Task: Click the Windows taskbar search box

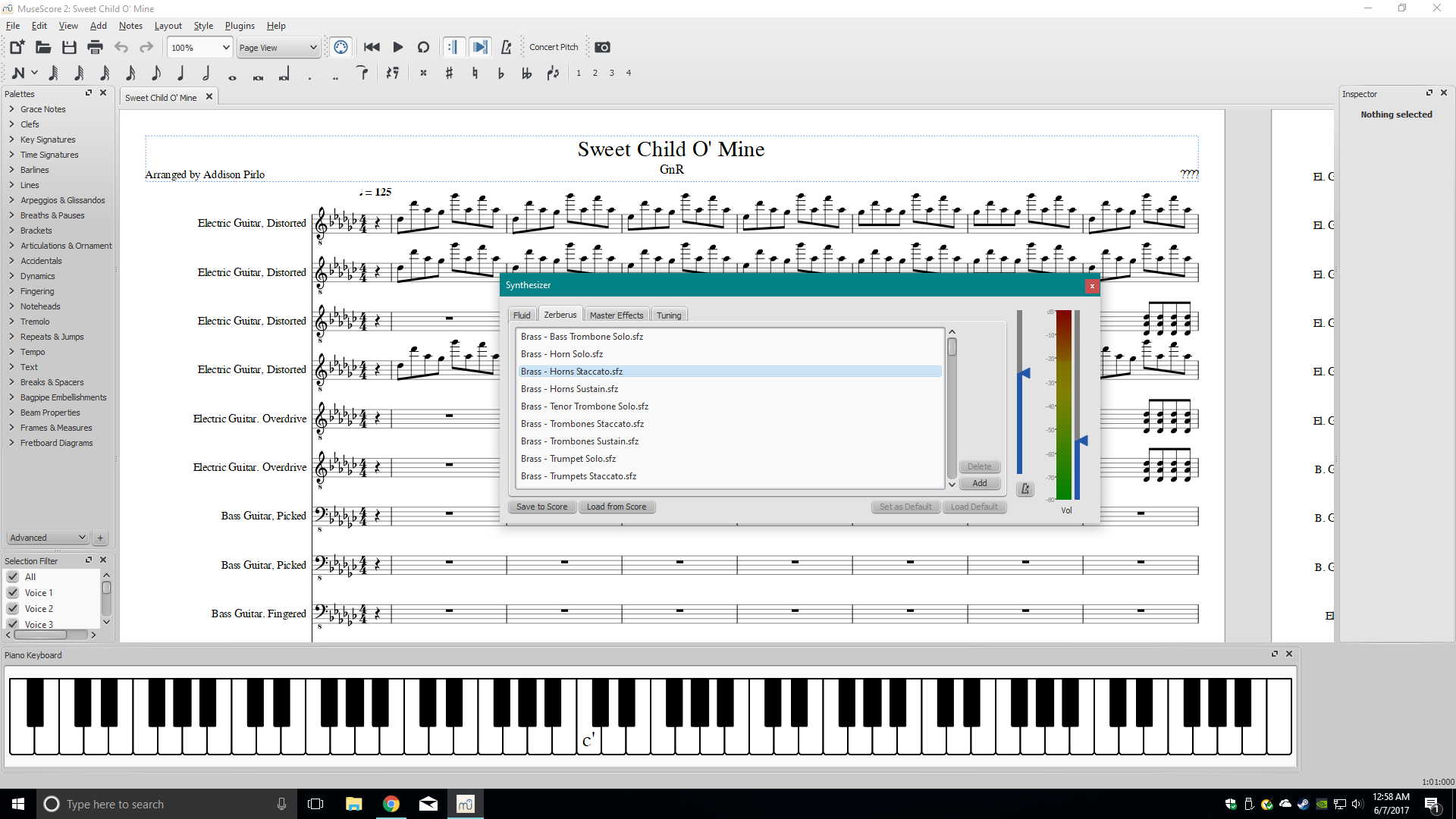Action: tap(167, 804)
